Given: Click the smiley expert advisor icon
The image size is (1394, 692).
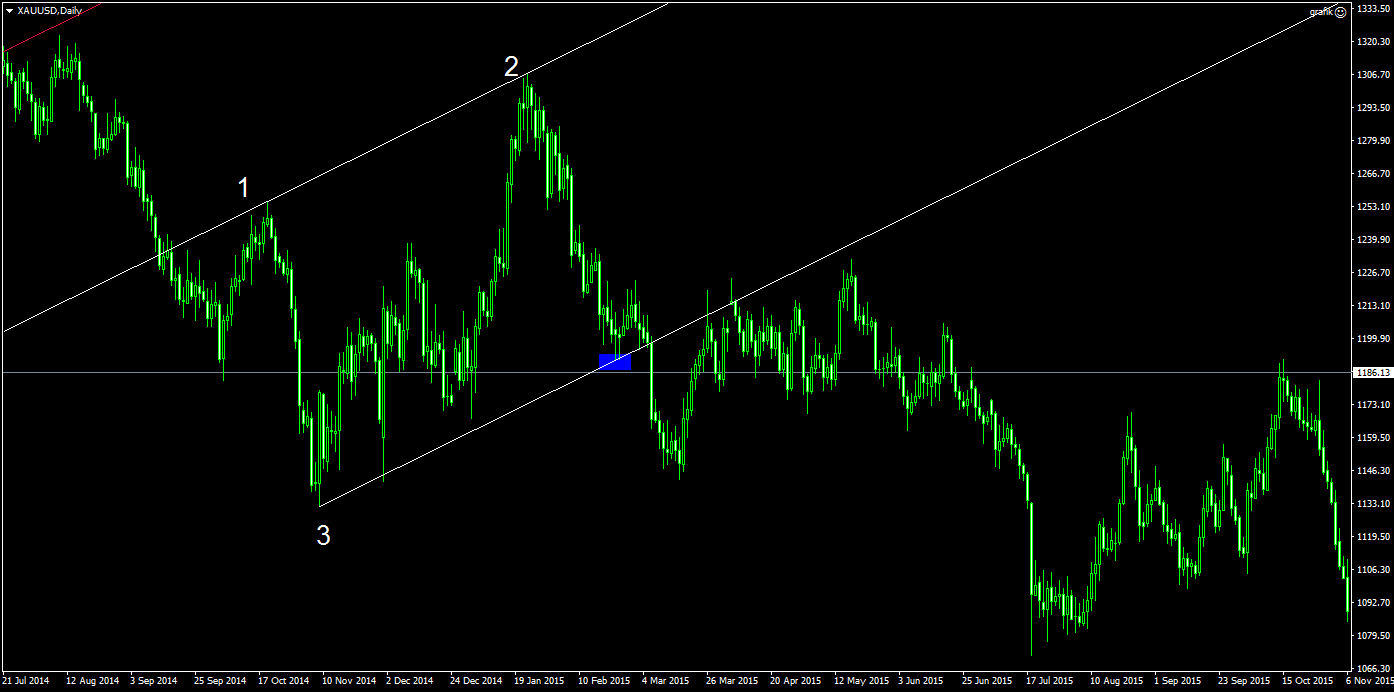Looking at the screenshot, I should coord(1340,12).
